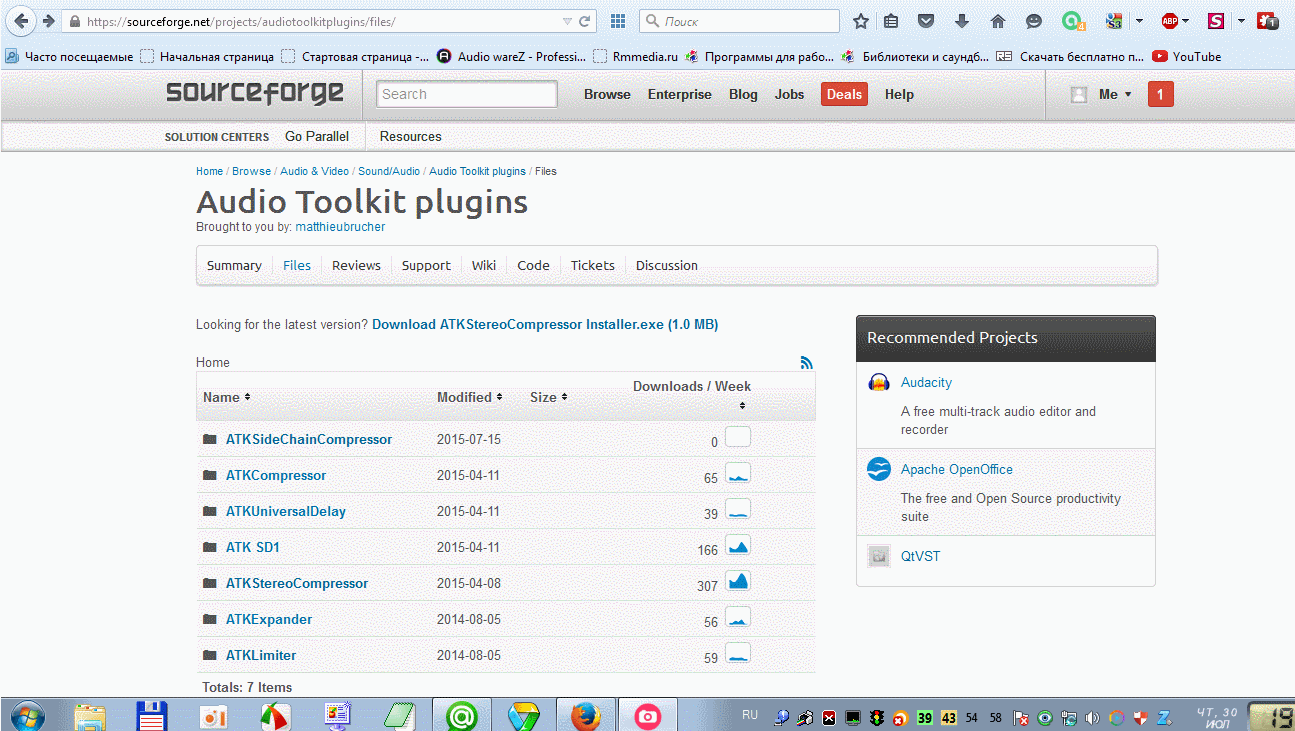The height and width of the screenshot is (731, 1295).
Task: Click the SourceForge logo
Action: (255, 93)
